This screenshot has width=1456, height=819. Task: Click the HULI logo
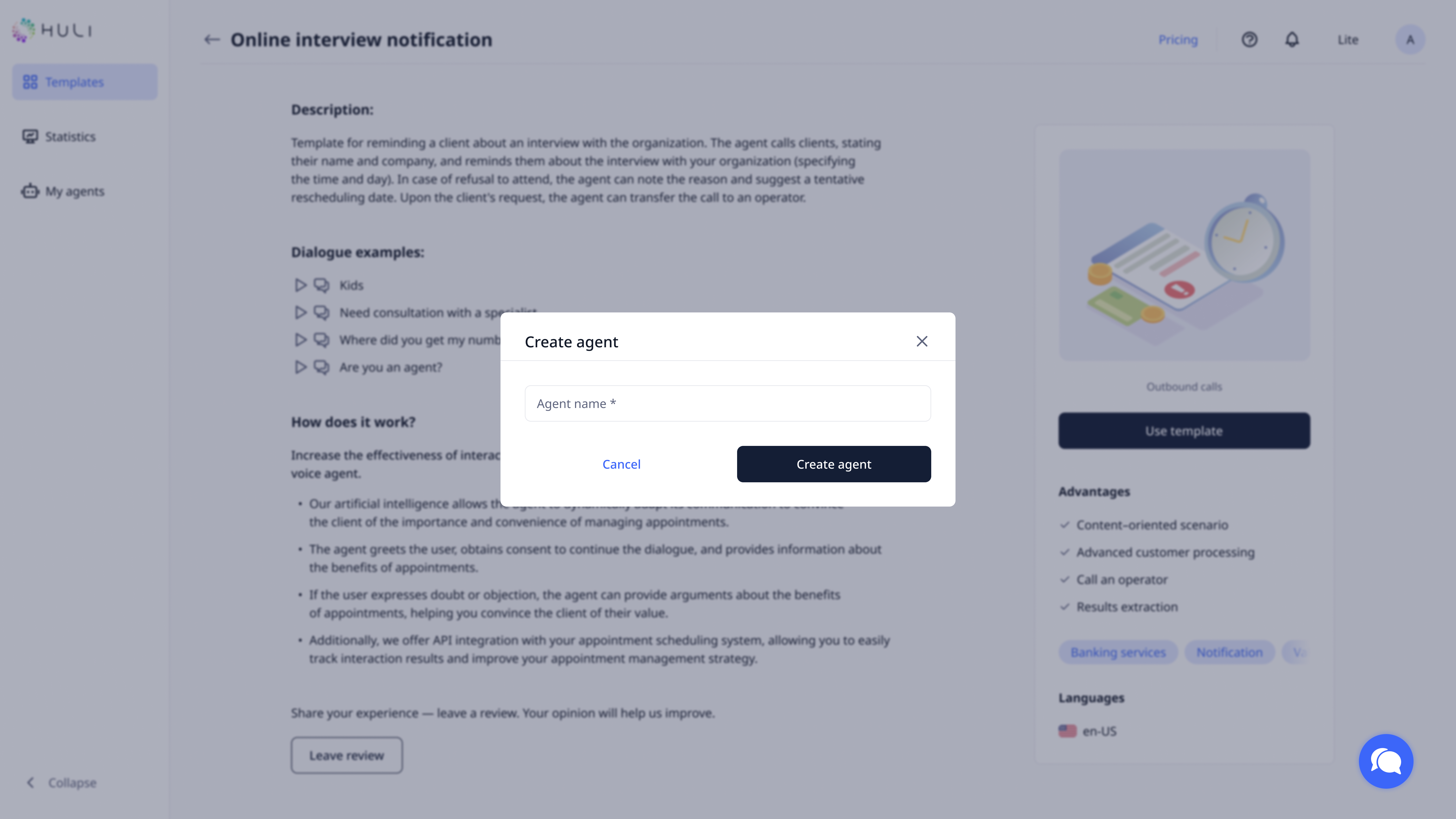point(52,30)
